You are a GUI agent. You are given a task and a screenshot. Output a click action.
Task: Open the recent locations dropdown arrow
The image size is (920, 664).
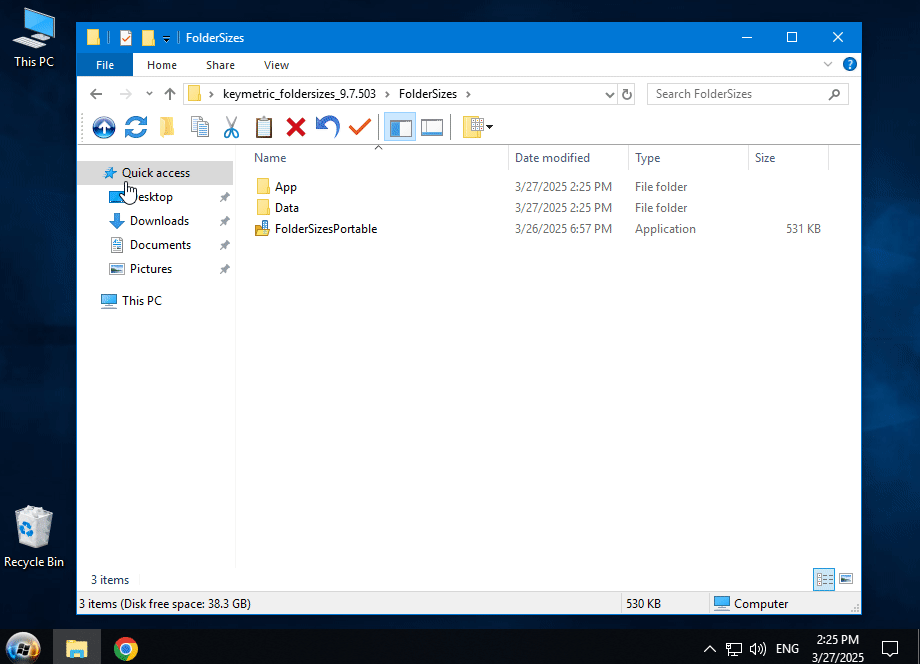click(x=149, y=94)
